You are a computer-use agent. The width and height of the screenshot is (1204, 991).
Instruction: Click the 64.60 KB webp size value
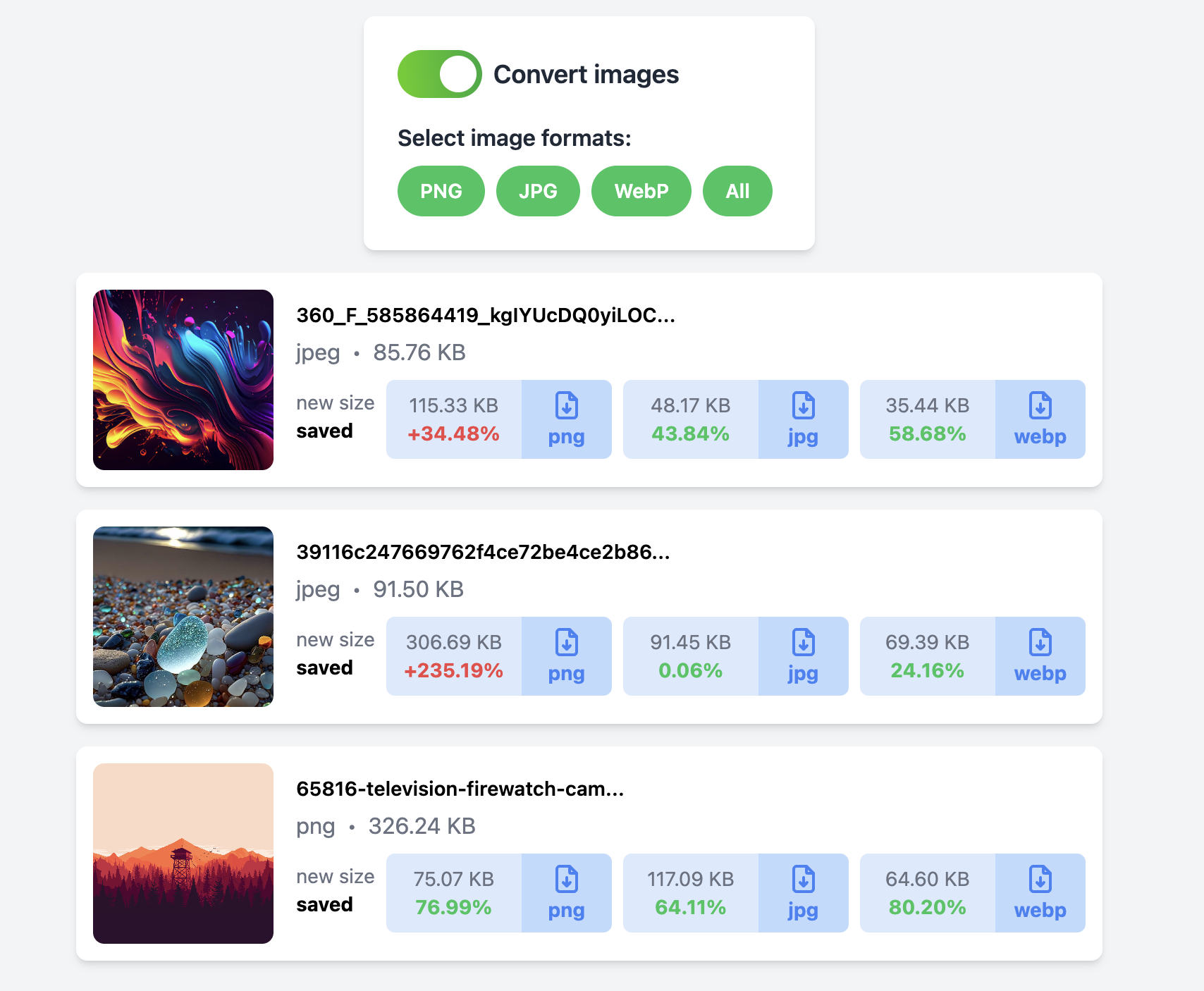click(x=928, y=879)
